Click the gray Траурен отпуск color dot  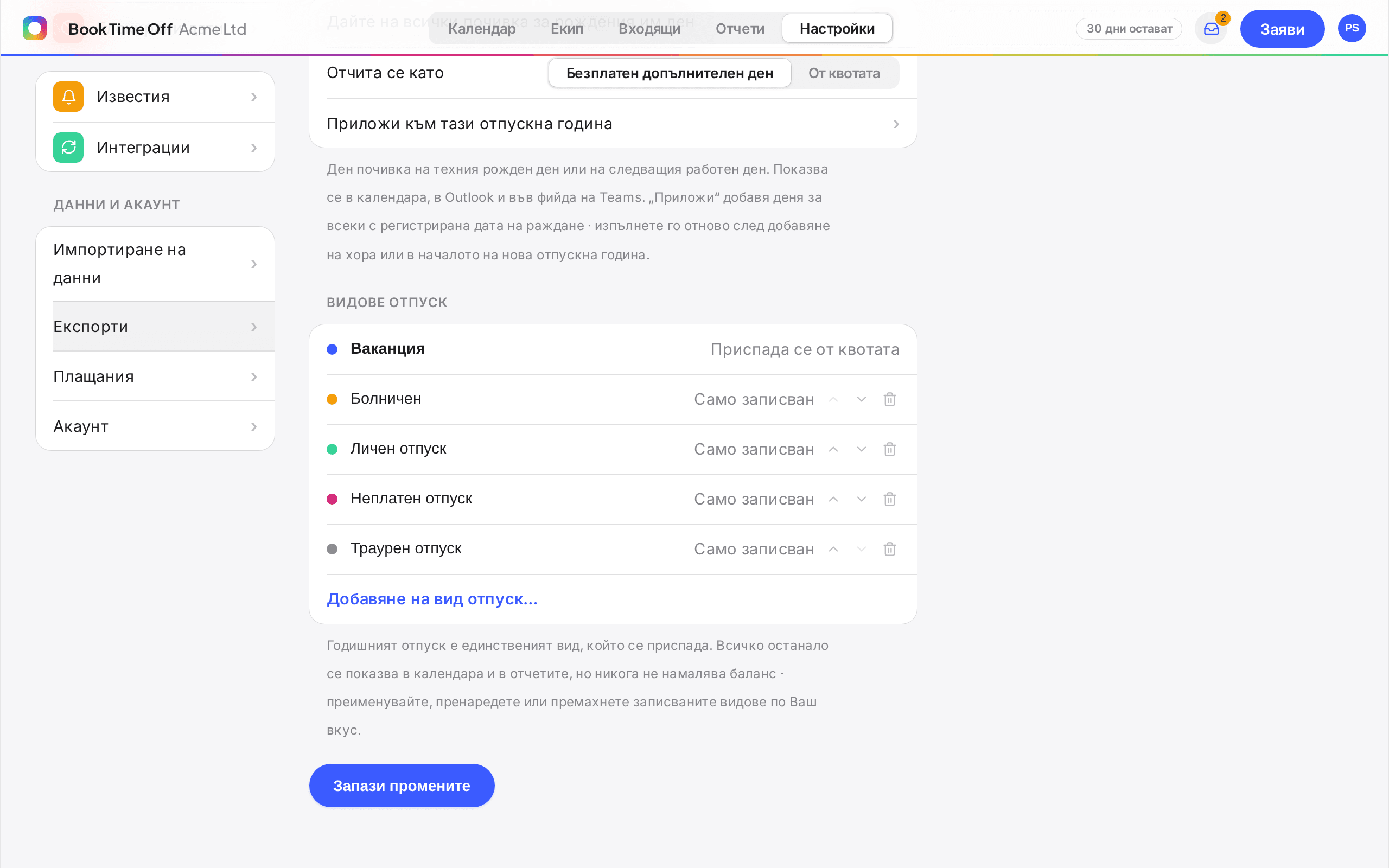pyautogui.click(x=332, y=549)
